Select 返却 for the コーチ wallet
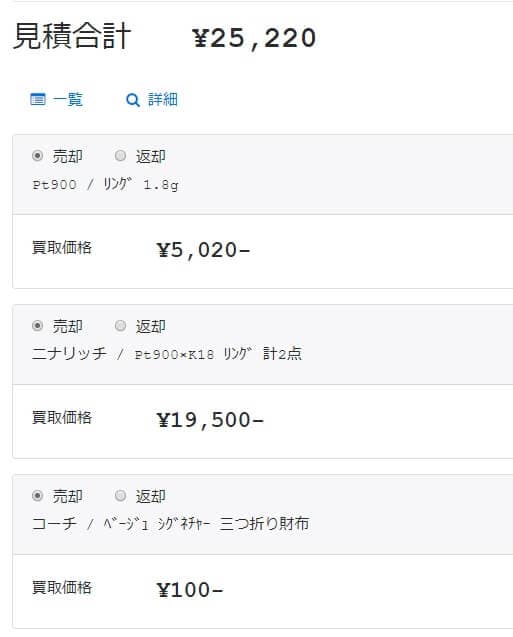513x637 pixels. click(x=120, y=495)
